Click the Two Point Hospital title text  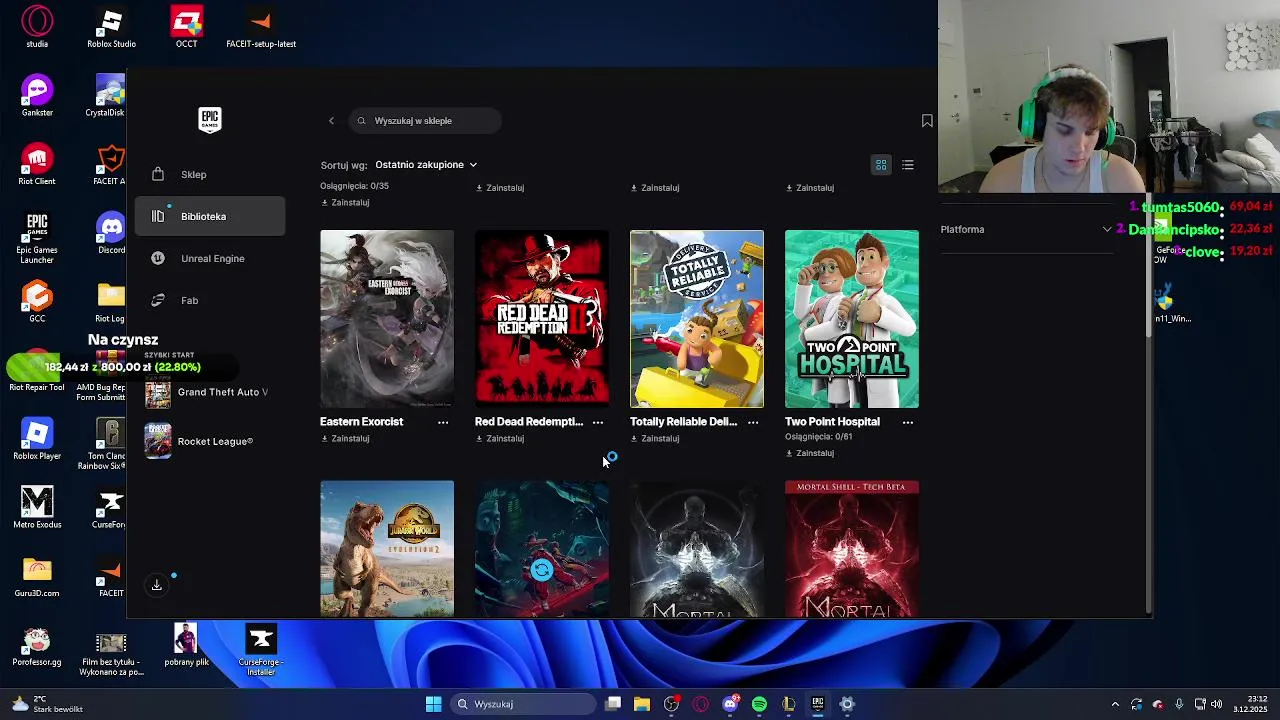tap(832, 422)
